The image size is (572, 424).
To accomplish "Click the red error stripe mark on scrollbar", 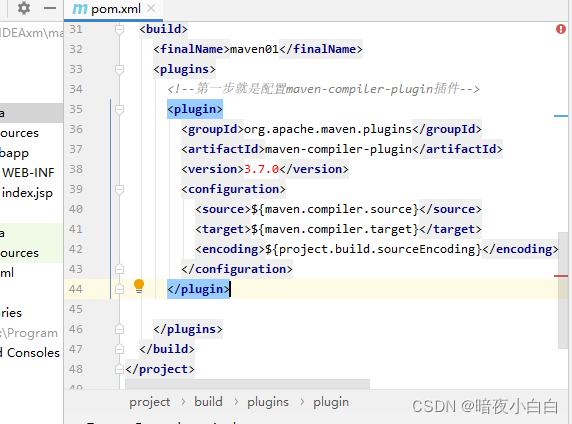I will (561, 276).
